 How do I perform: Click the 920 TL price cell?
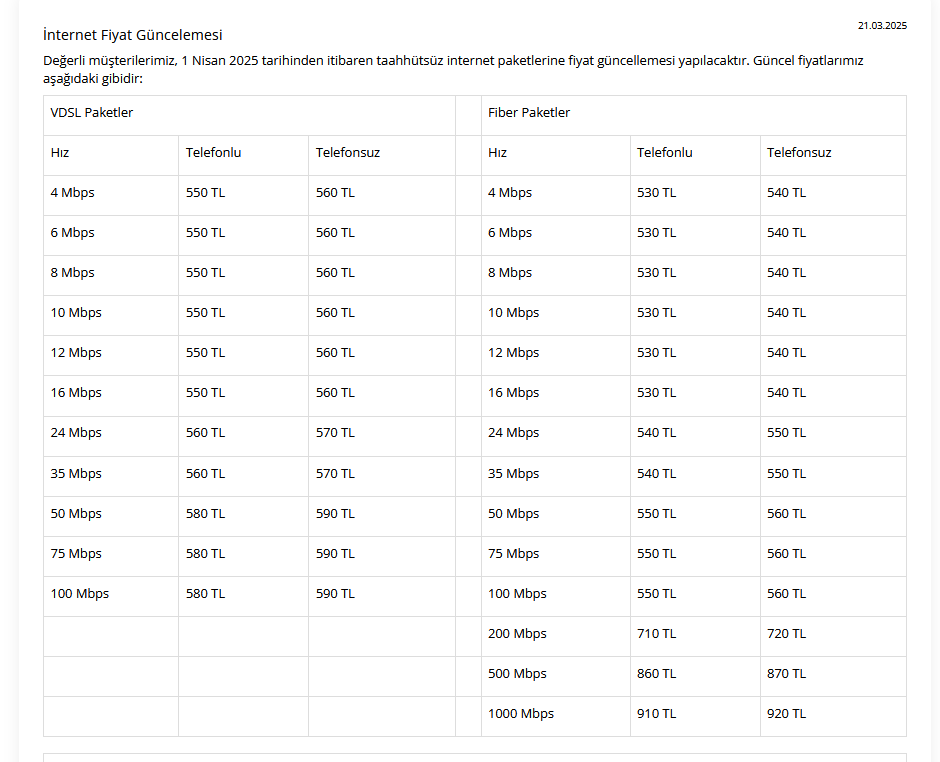(786, 714)
